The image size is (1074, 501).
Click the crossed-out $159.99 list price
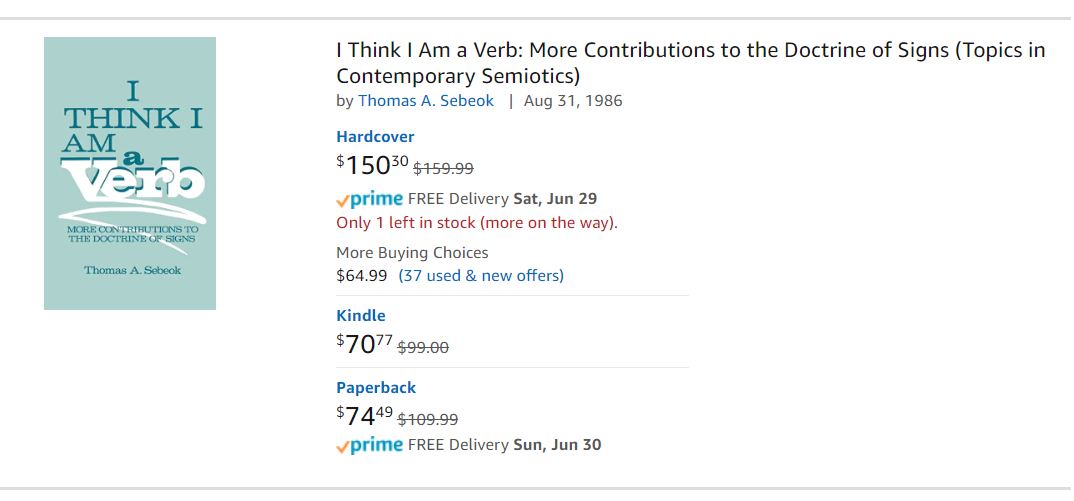(443, 169)
